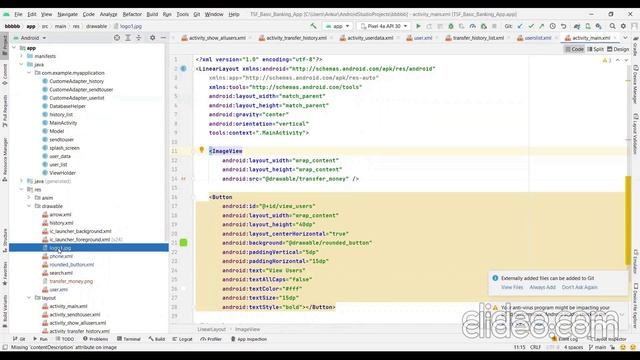The image size is (640, 360).
Task: Click the Make Project hammer icon
Action: click(313, 26)
